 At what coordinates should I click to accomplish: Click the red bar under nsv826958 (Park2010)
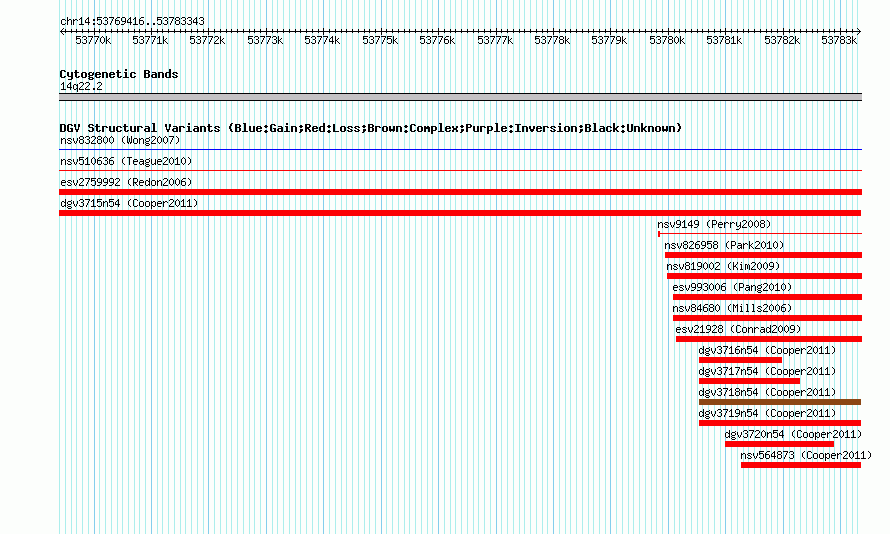763,255
